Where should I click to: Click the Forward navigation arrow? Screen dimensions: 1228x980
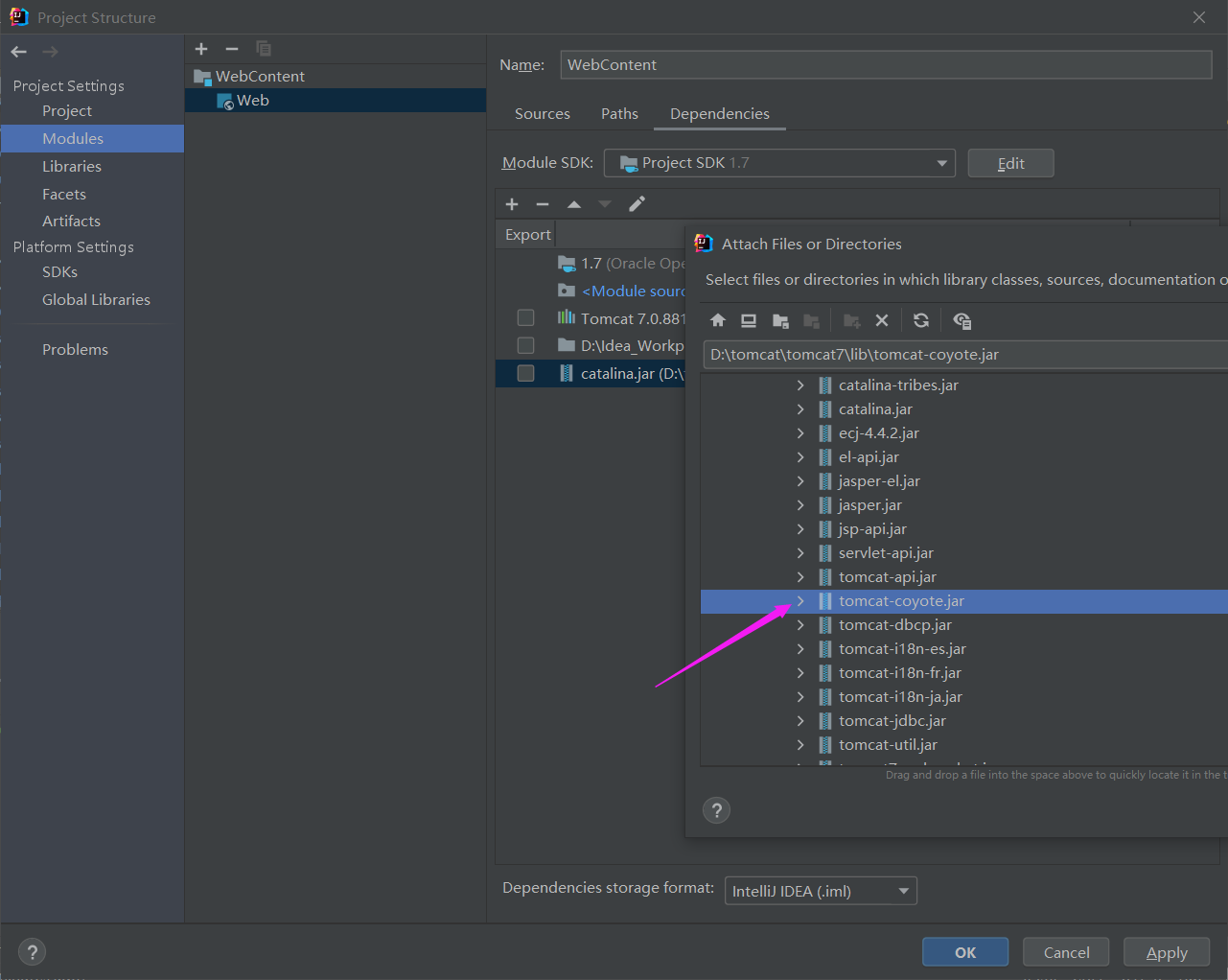pos(51,52)
